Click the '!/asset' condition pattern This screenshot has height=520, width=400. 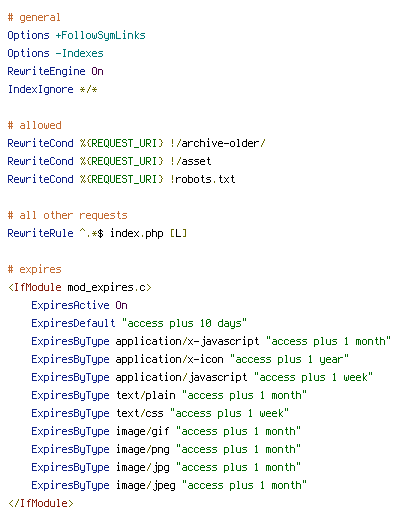pyautogui.click(x=190, y=161)
